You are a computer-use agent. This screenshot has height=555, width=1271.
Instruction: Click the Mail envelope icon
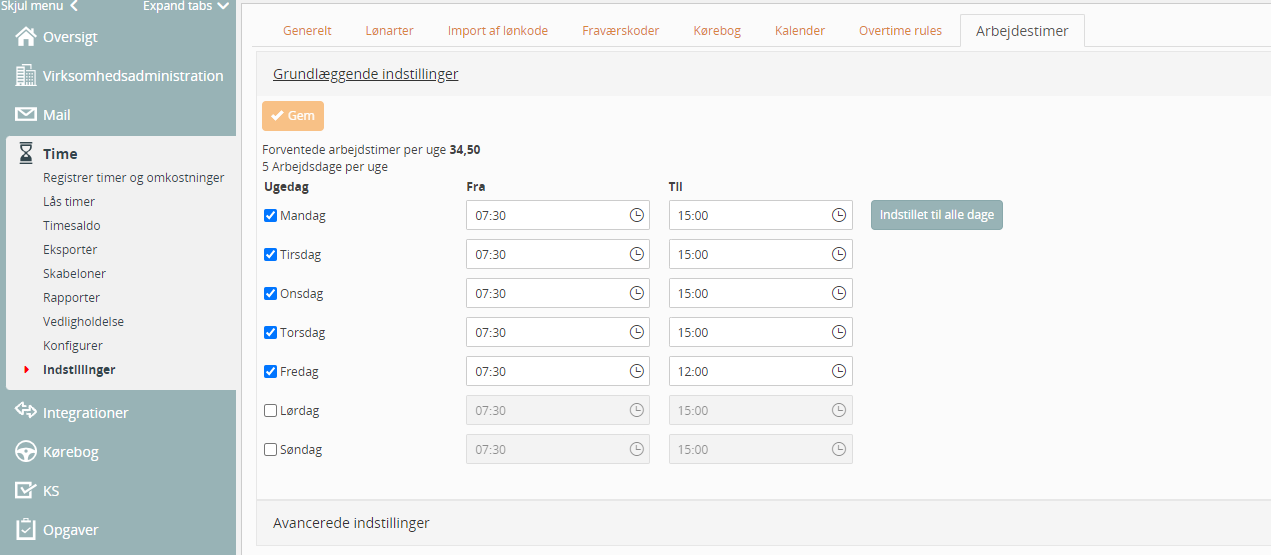(x=26, y=115)
